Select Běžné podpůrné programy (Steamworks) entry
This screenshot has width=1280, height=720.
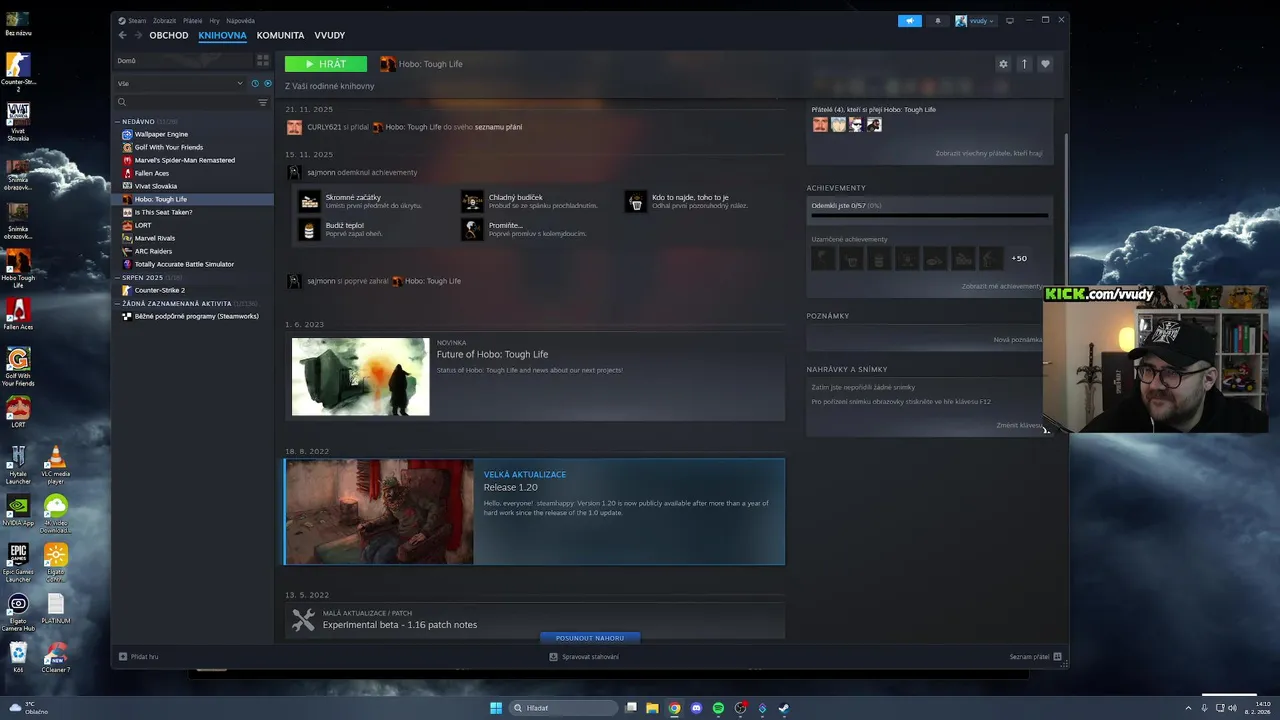point(196,316)
